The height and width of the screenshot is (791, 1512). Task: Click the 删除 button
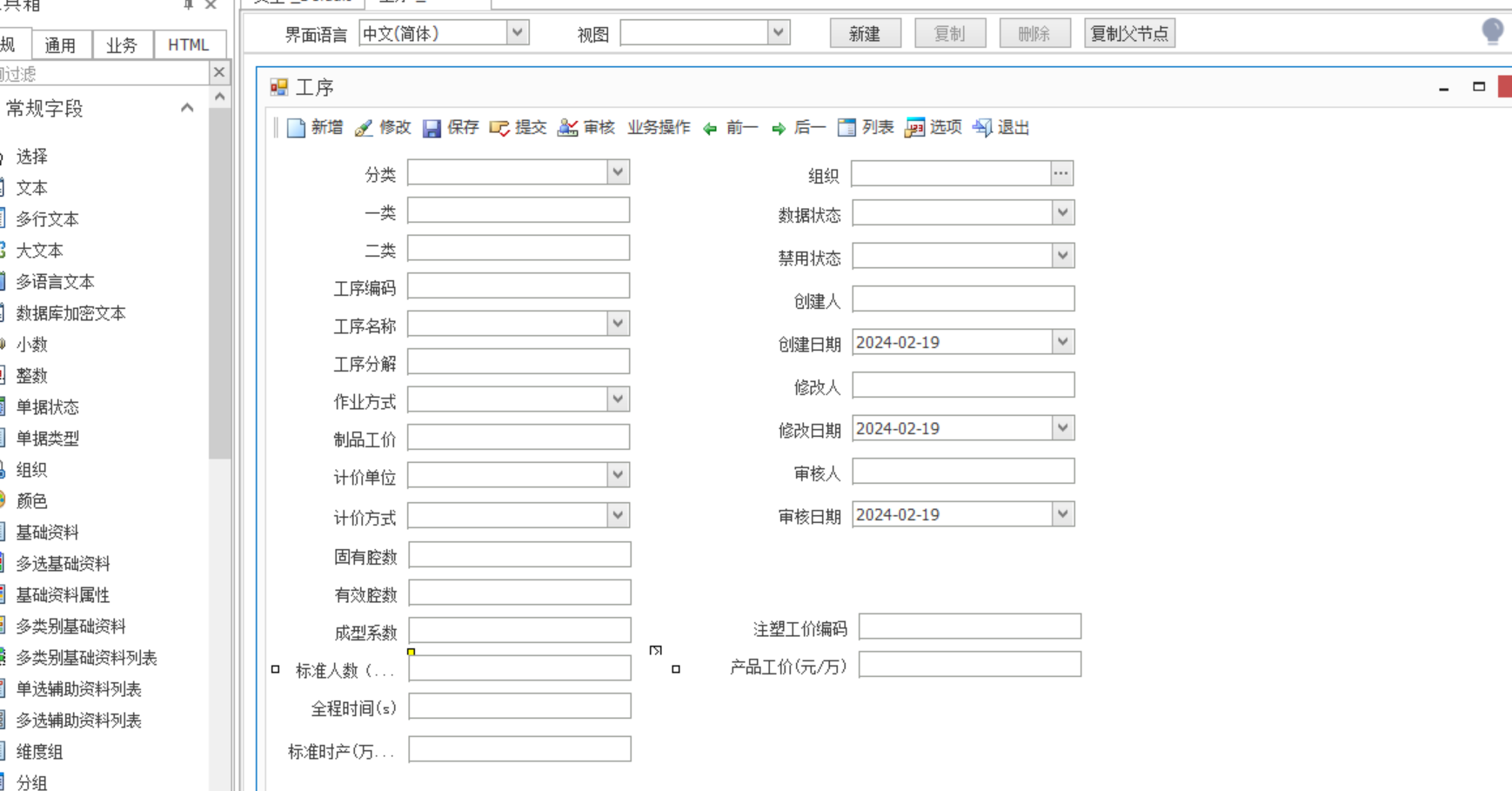1034,33
